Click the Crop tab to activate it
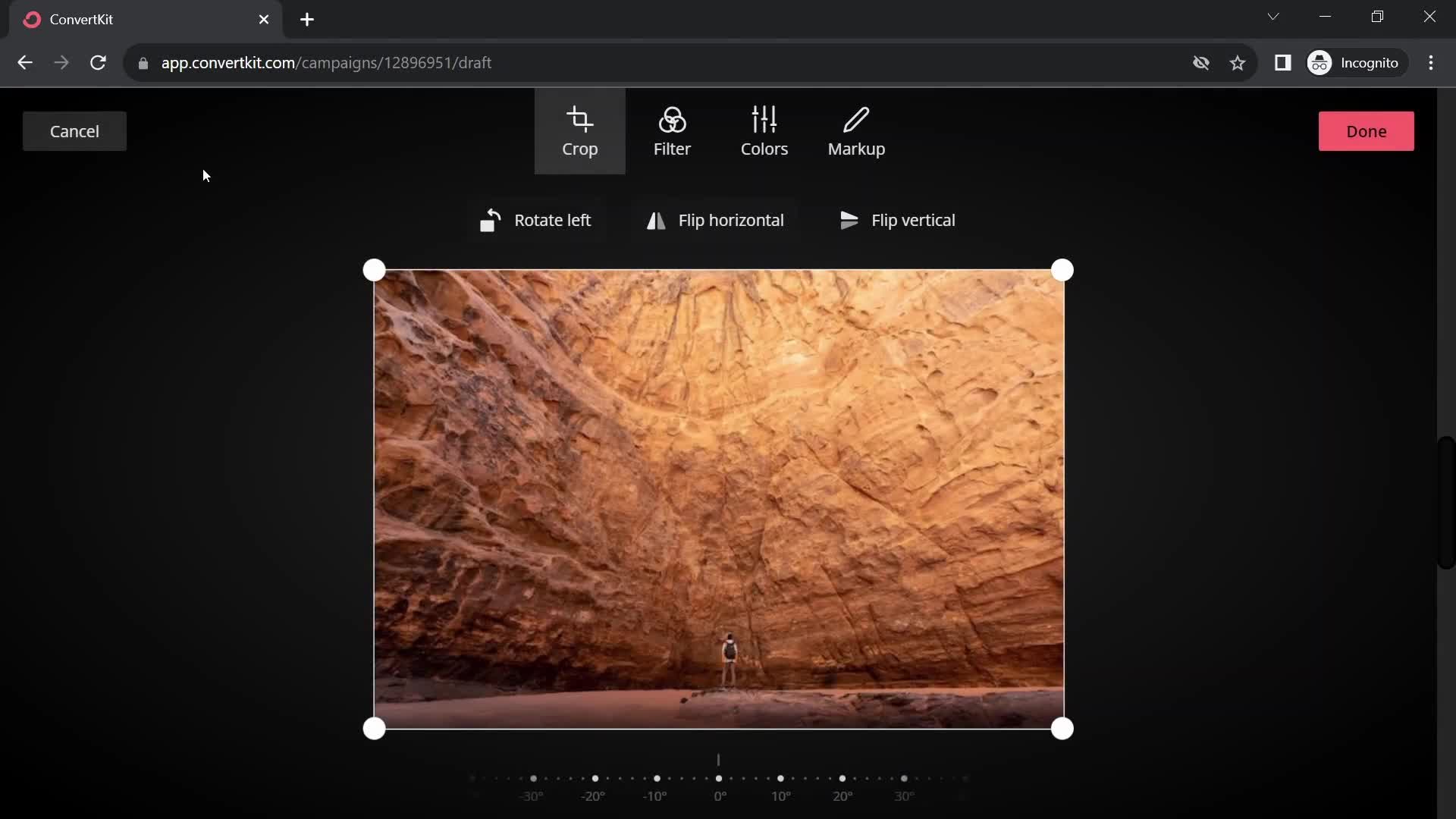 tap(579, 131)
